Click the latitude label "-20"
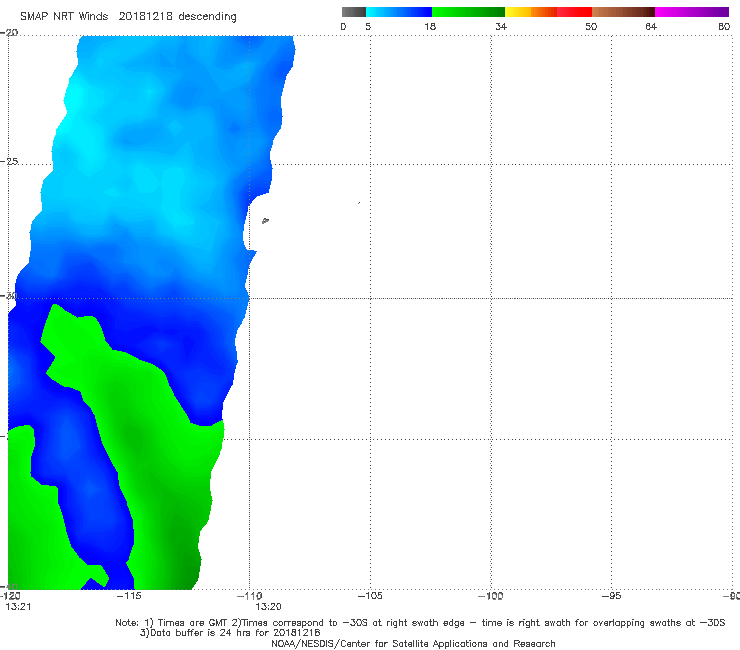This screenshot has height=650, width=740. pyautogui.click(x=9, y=32)
